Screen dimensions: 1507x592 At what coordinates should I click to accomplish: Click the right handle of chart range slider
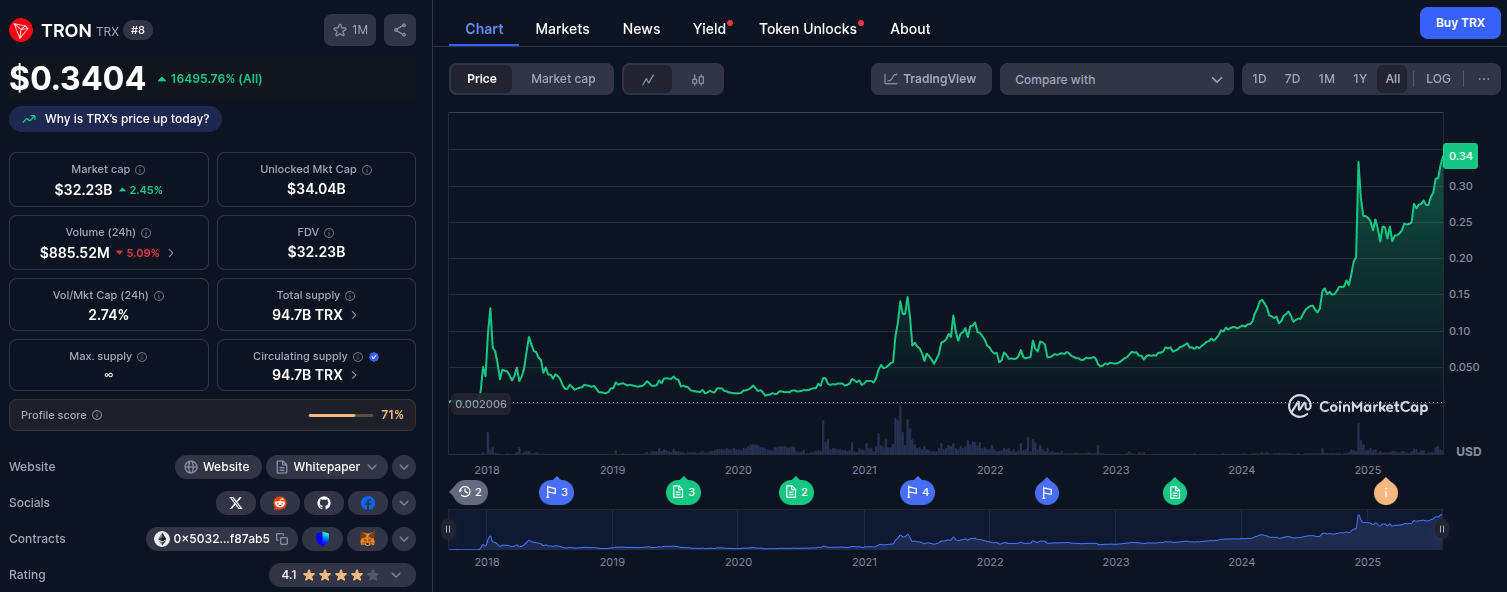[x=1442, y=529]
